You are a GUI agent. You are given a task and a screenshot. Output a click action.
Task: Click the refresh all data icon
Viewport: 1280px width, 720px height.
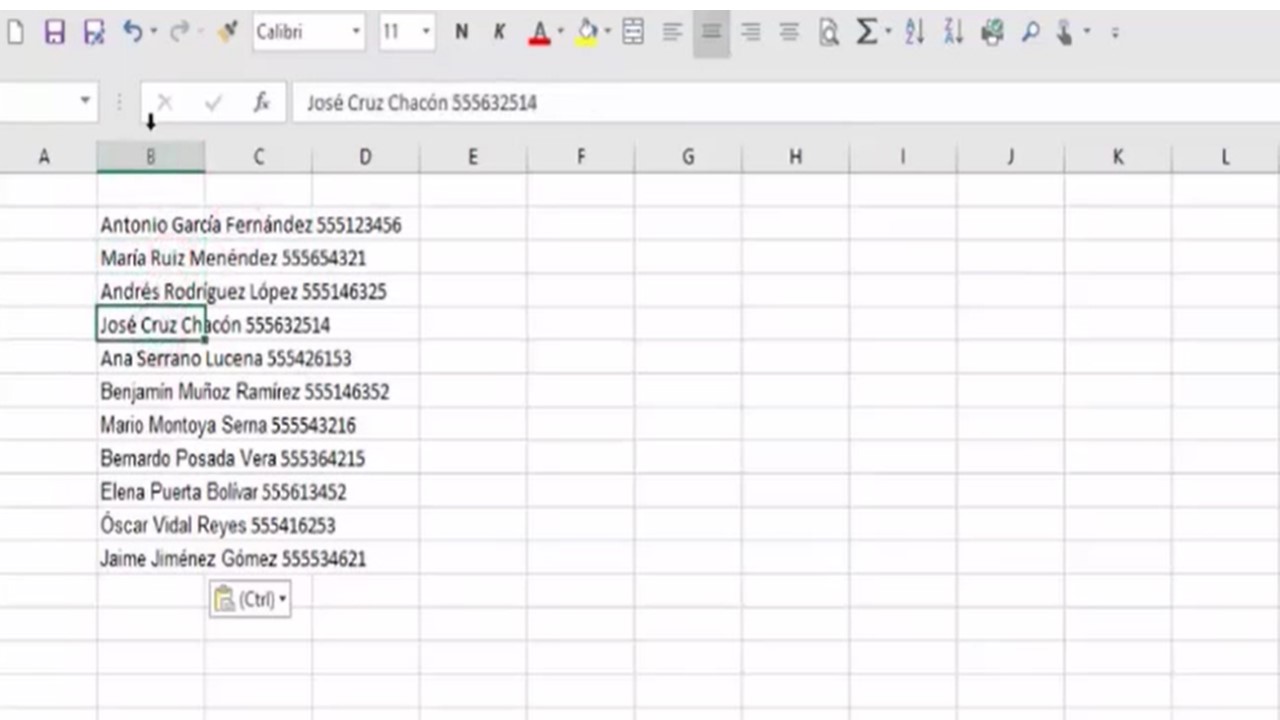click(x=992, y=33)
